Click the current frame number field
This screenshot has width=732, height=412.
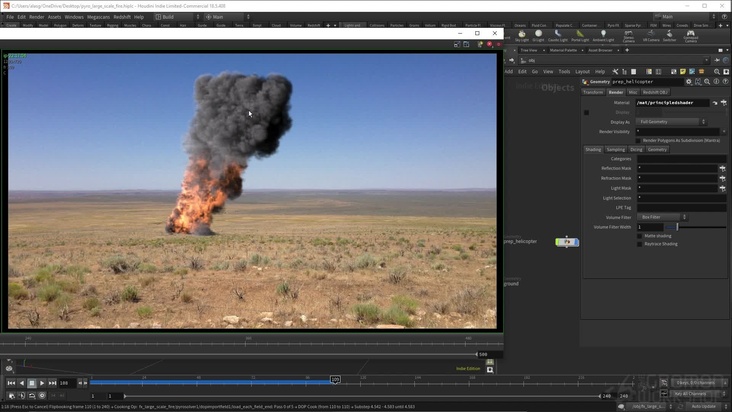point(67,383)
